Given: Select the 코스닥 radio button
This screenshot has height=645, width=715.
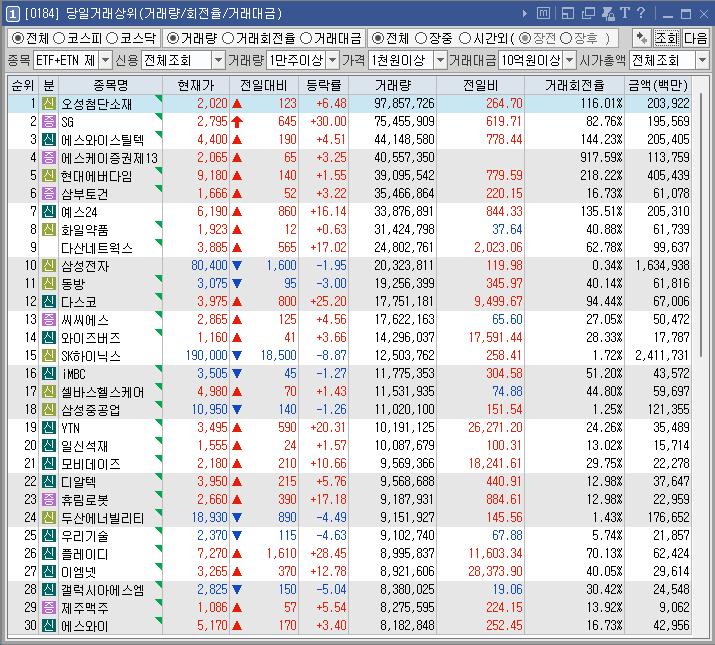Looking at the screenshot, I should coord(112,38).
